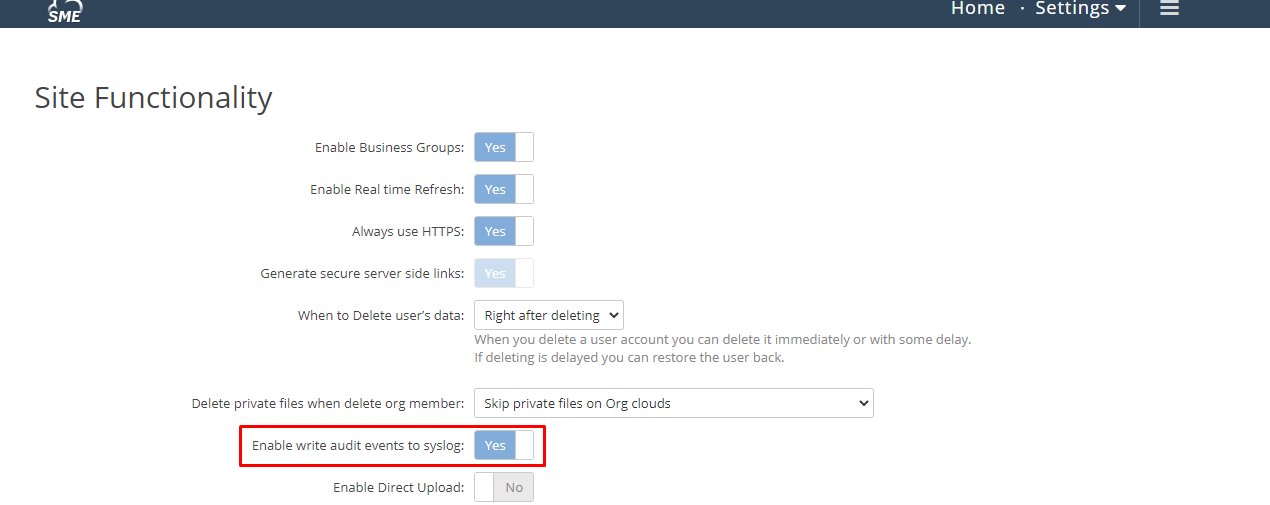Expand Skip private files on Org clouds dropdown

pos(673,403)
